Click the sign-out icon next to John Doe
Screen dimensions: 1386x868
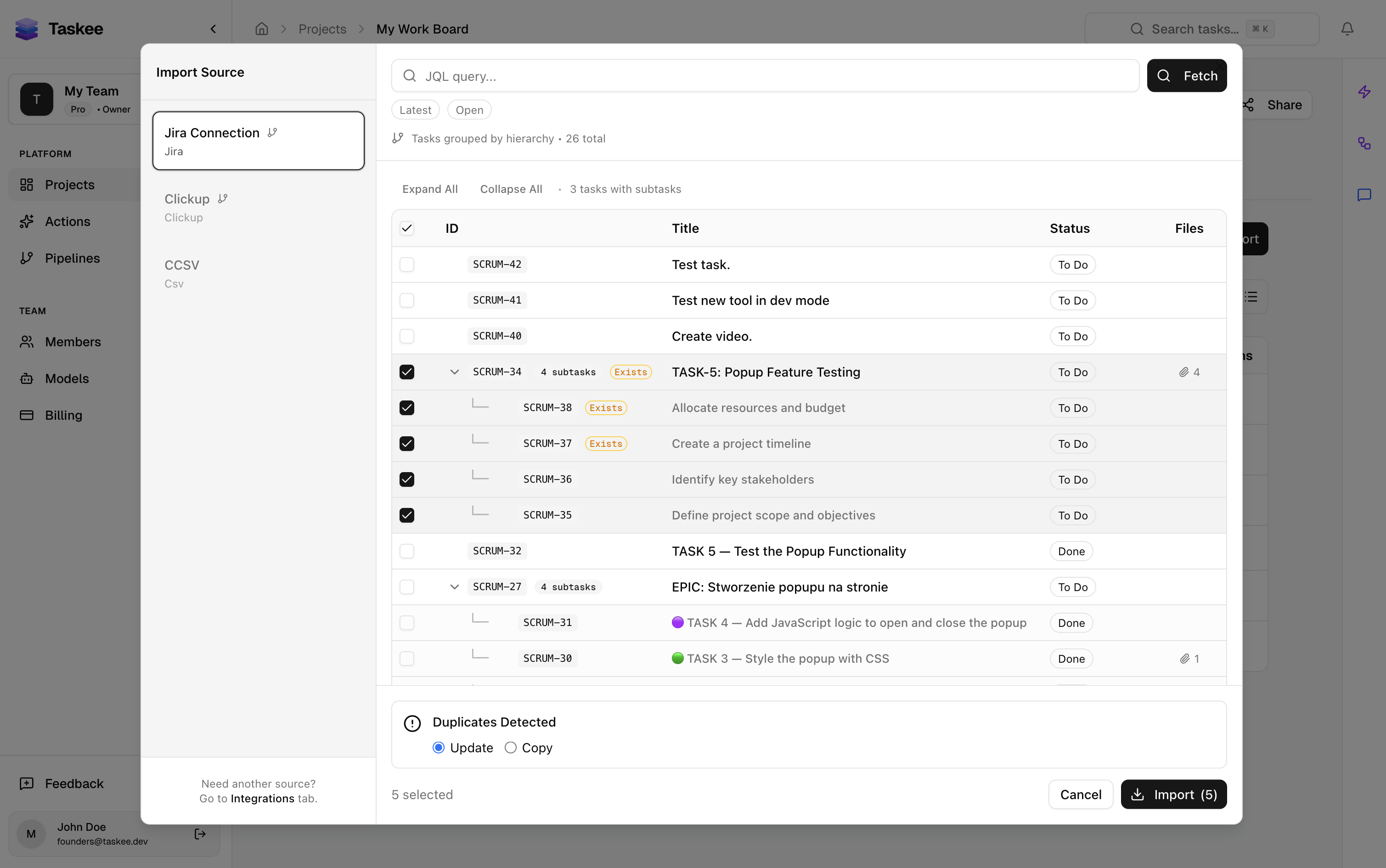tap(200, 834)
